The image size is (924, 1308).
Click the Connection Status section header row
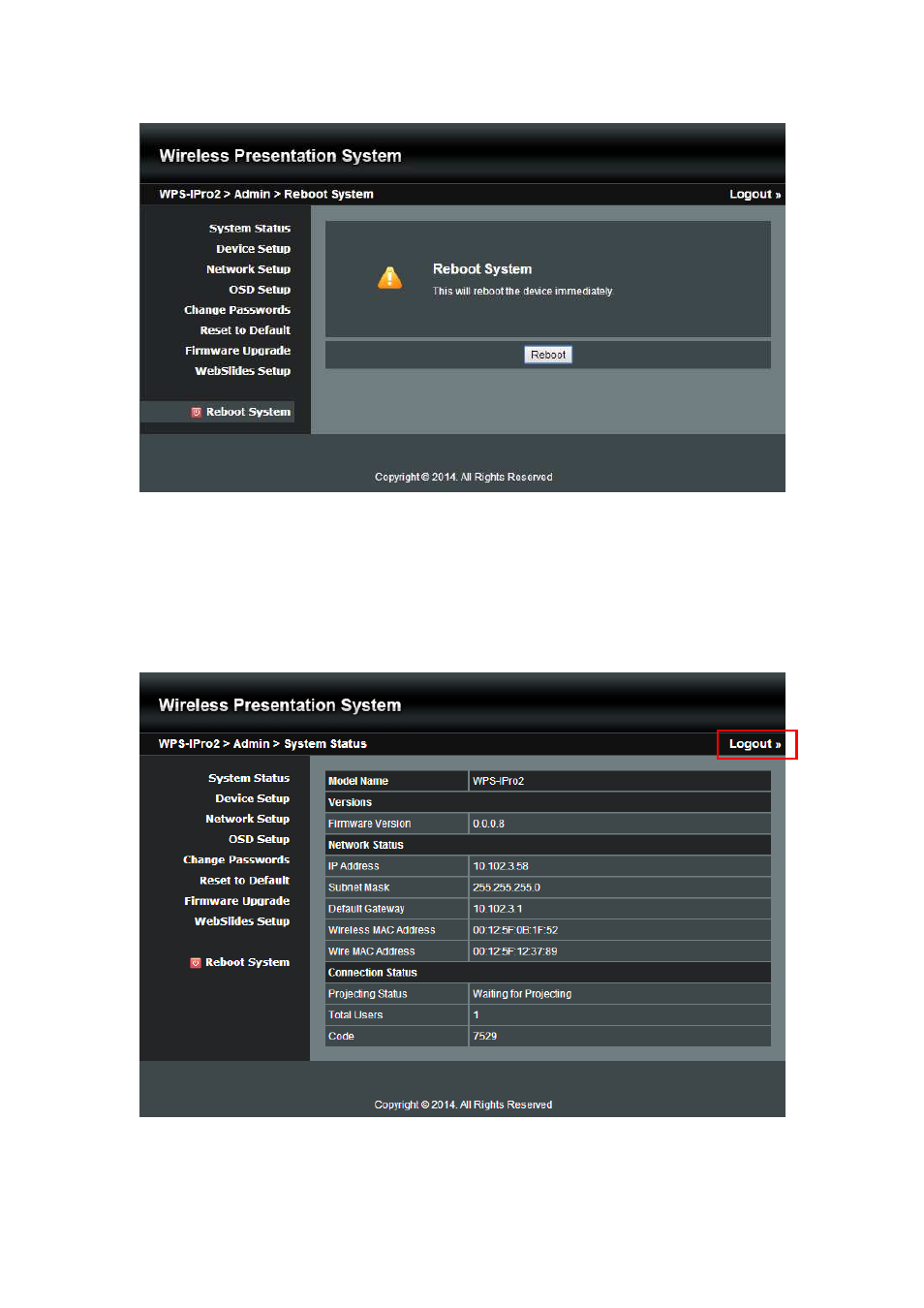(548, 973)
